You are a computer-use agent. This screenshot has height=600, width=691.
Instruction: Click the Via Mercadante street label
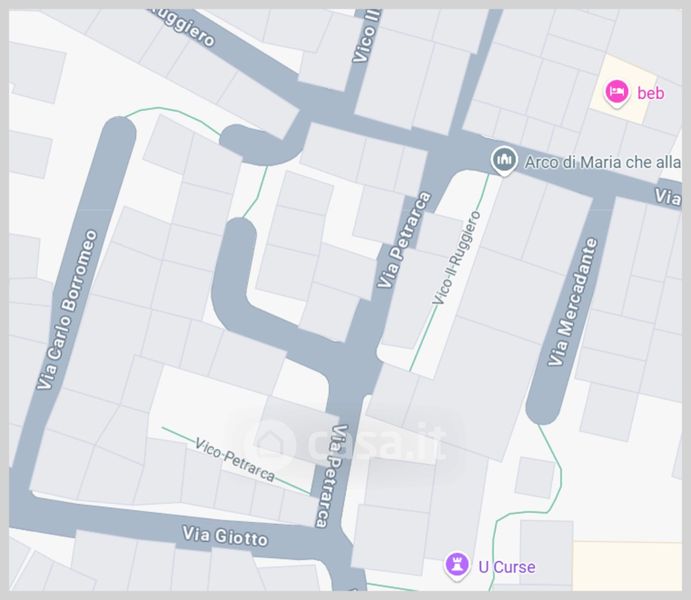click(x=572, y=302)
